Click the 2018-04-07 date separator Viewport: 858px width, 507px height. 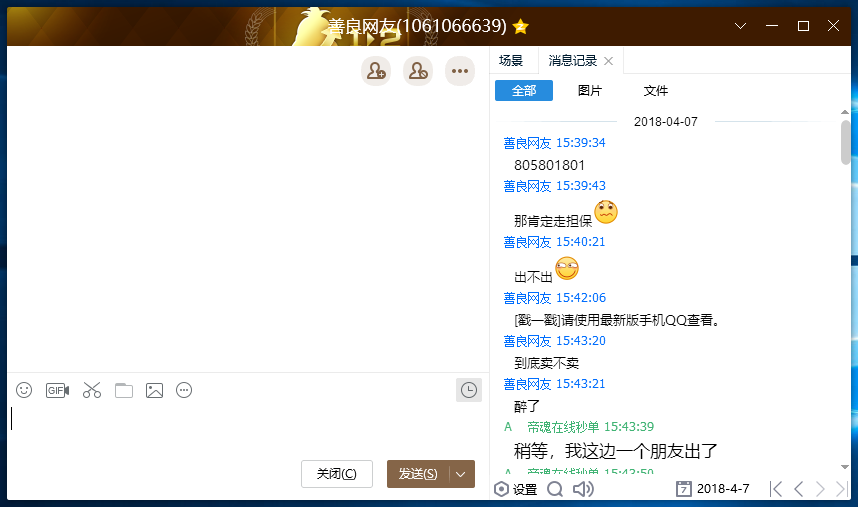point(665,121)
